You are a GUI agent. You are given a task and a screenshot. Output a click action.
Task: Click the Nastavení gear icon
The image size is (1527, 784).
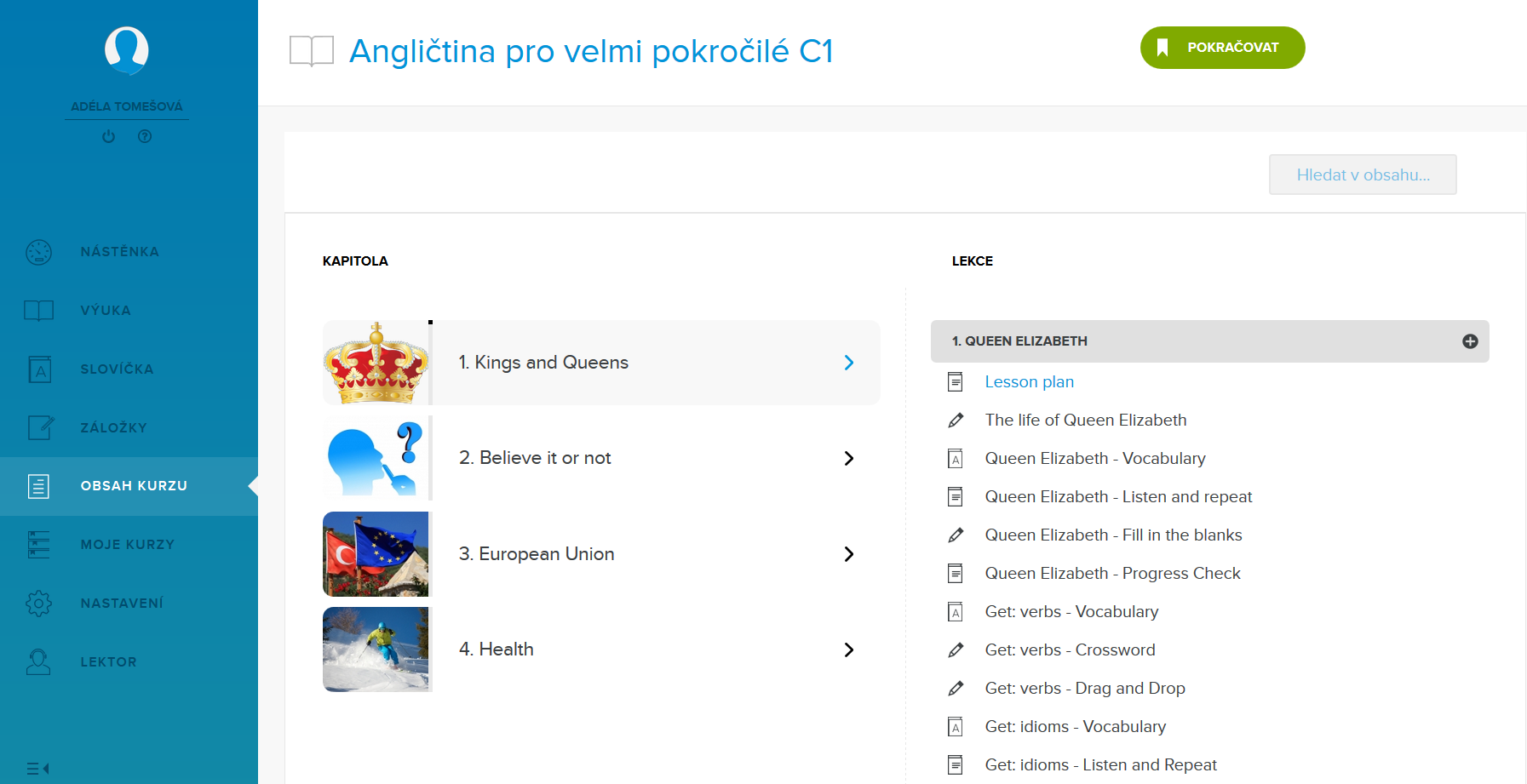[x=39, y=604]
